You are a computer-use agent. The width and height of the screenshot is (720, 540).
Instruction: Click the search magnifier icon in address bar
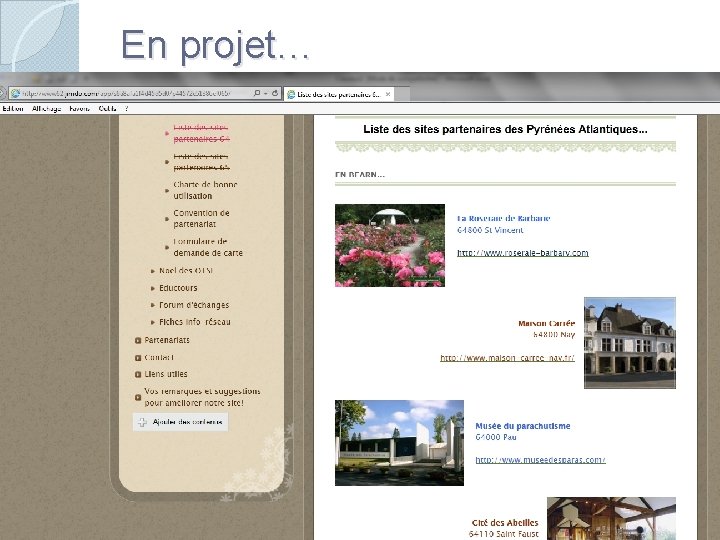(257, 93)
